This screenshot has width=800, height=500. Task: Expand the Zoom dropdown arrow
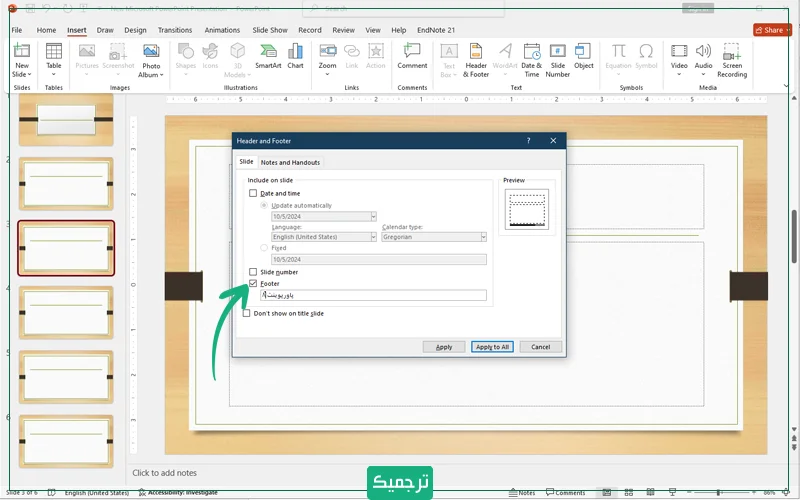327,74
